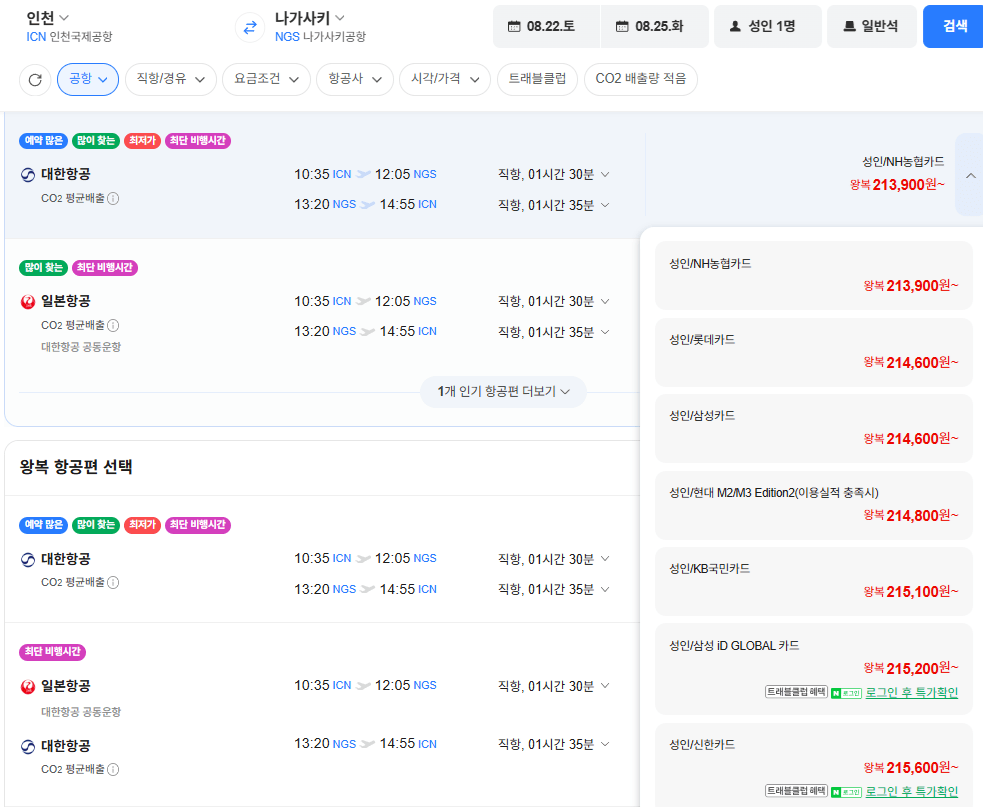Viewport: 983px width, 807px height.
Task: Collapse the price list with the up chevron
Action: pyautogui.click(x=970, y=176)
